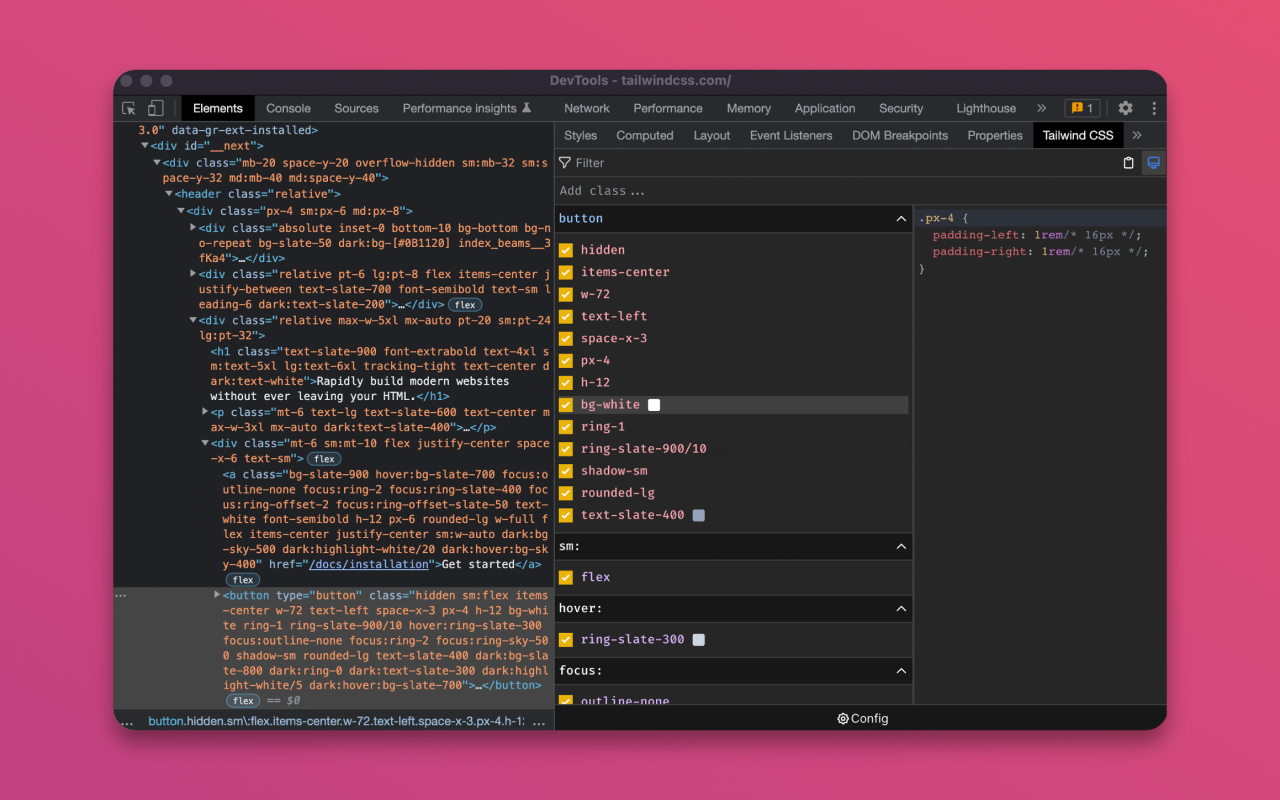Viewport: 1280px width, 800px height.
Task: Collapse the sm: section
Action: click(x=901, y=546)
